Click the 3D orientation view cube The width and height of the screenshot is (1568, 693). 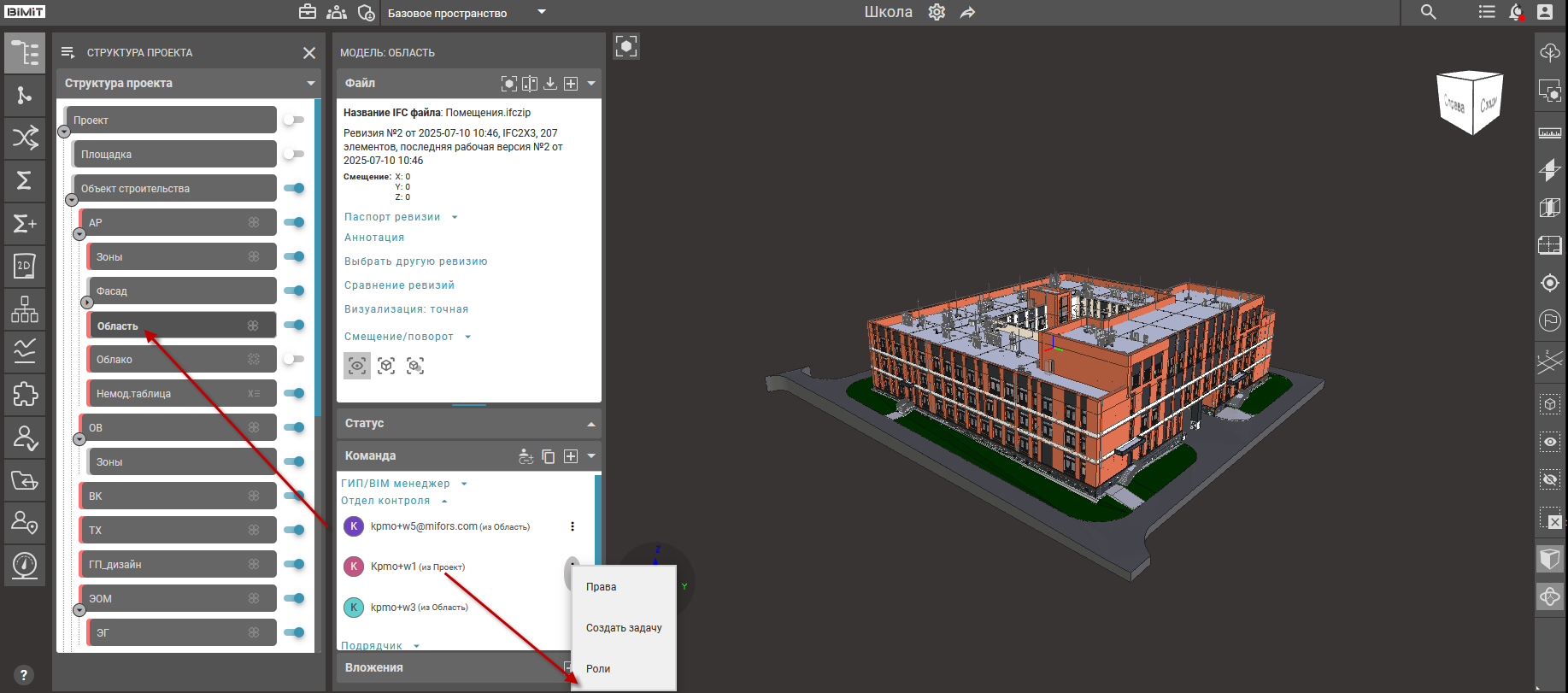[x=1470, y=103]
